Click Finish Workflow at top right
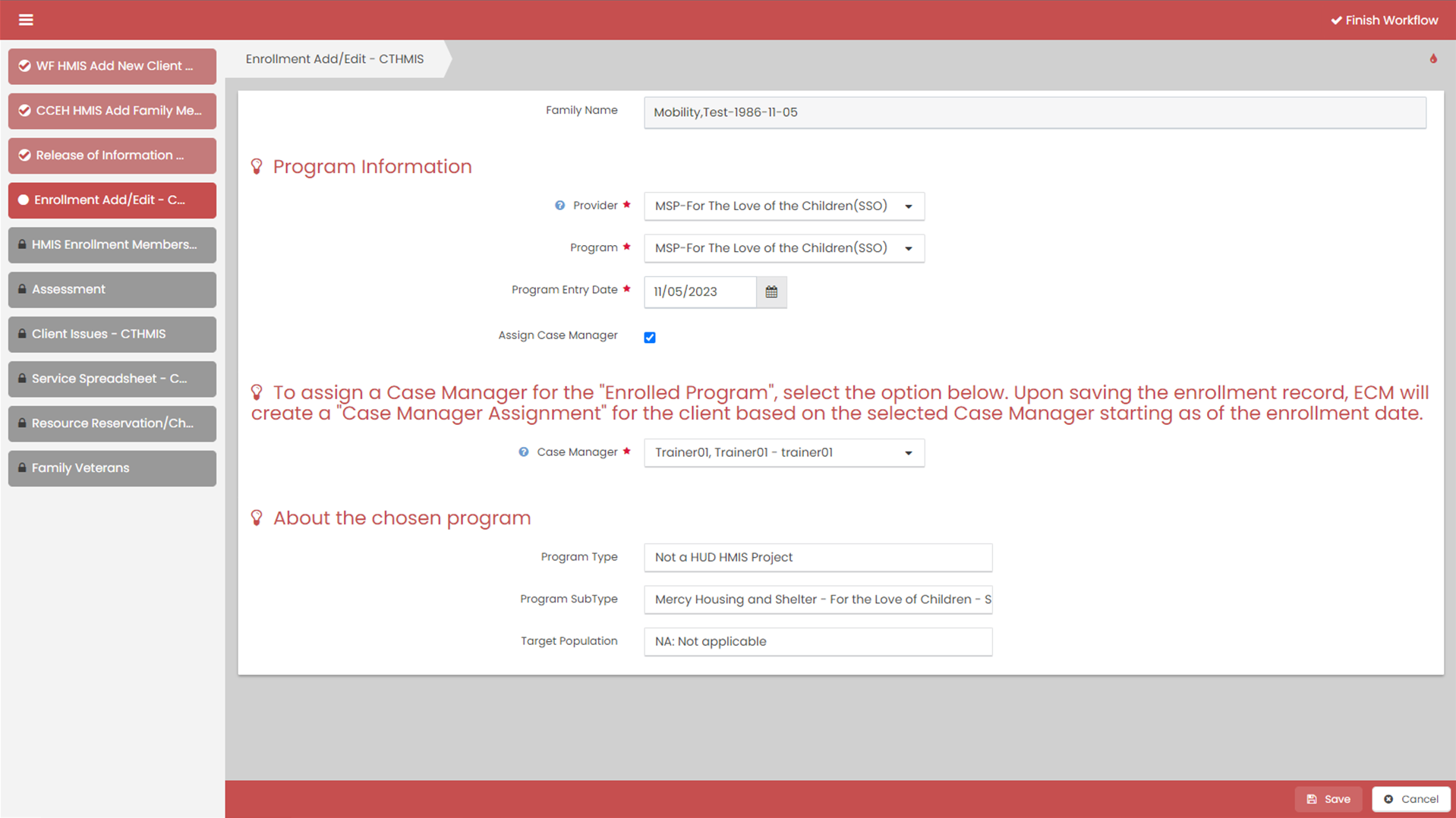The width and height of the screenshot is (1456, 818). tap(1384, 20)
